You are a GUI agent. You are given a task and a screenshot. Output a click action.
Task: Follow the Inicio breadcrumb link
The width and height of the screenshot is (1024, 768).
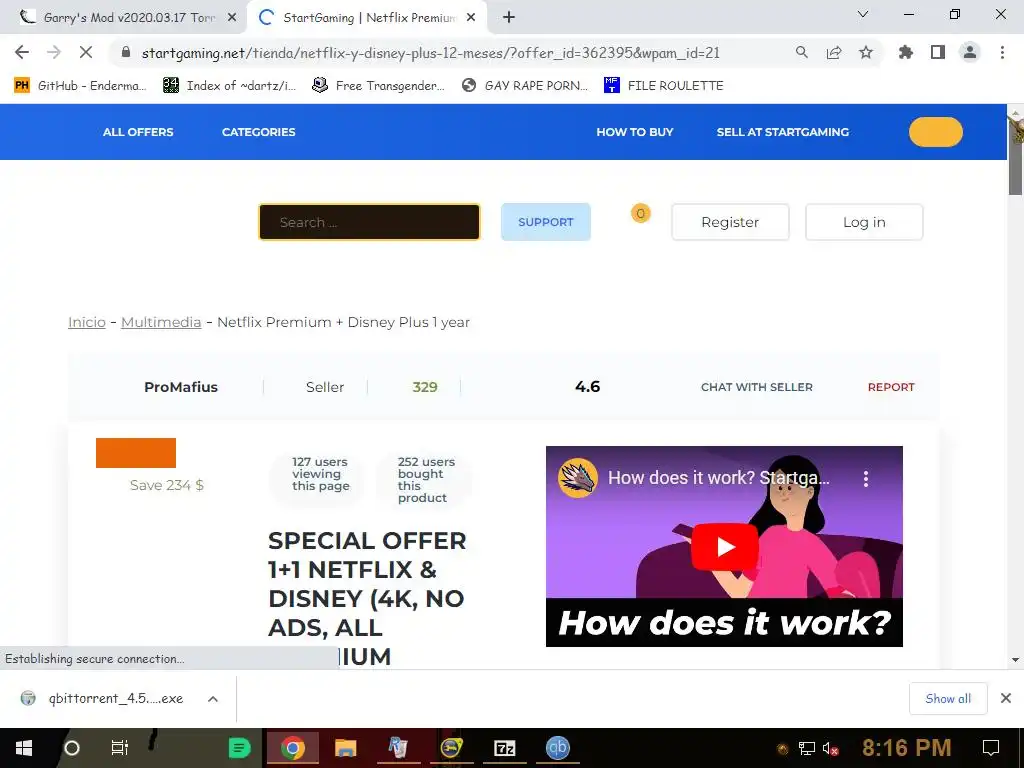[87, 322]
